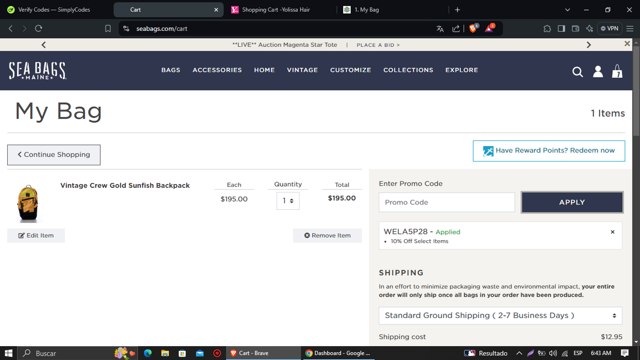Viewport: 640px width, 360px height.
Task: Open the Brave Wallet icon
Action: [575, 29]
